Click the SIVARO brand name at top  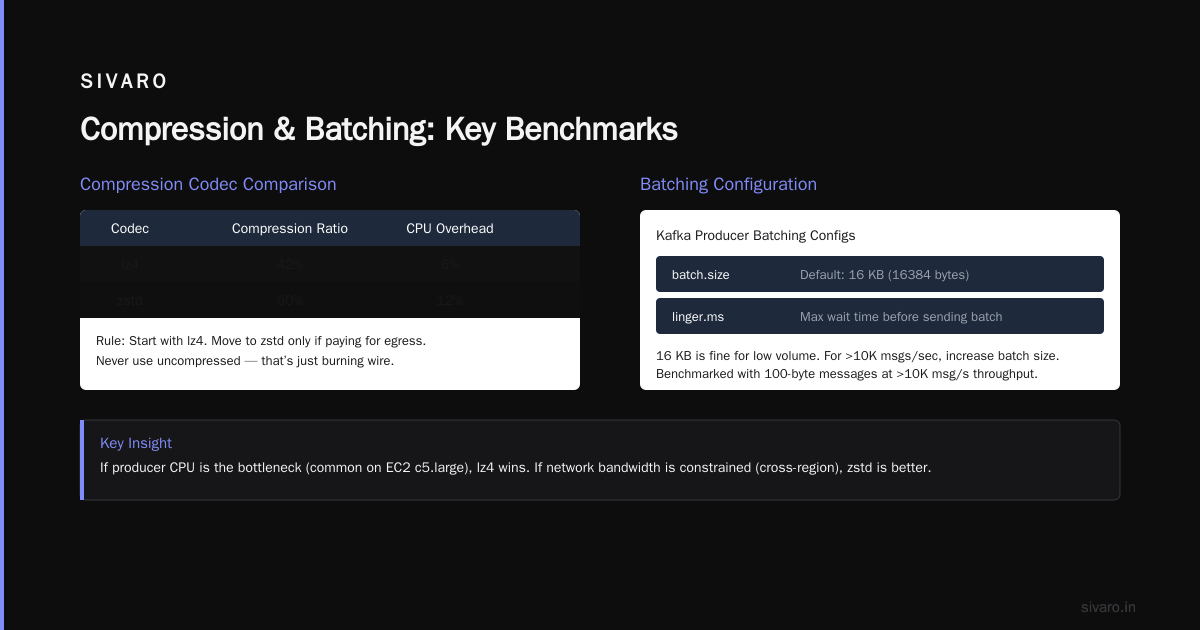click(x=124, y=82)
